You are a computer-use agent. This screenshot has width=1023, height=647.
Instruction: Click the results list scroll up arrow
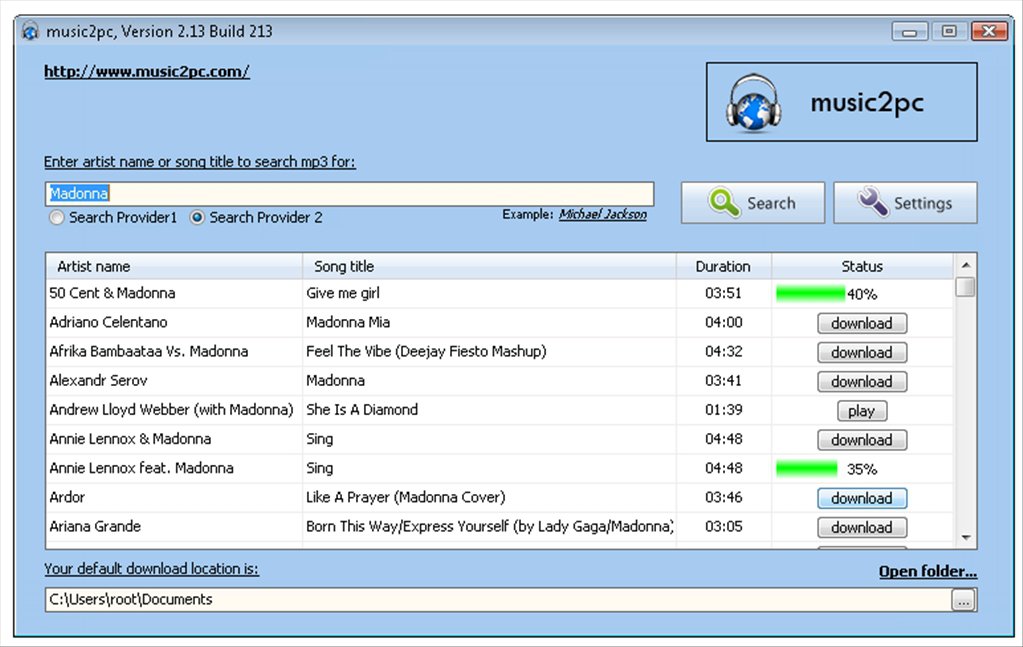point(966,265)
